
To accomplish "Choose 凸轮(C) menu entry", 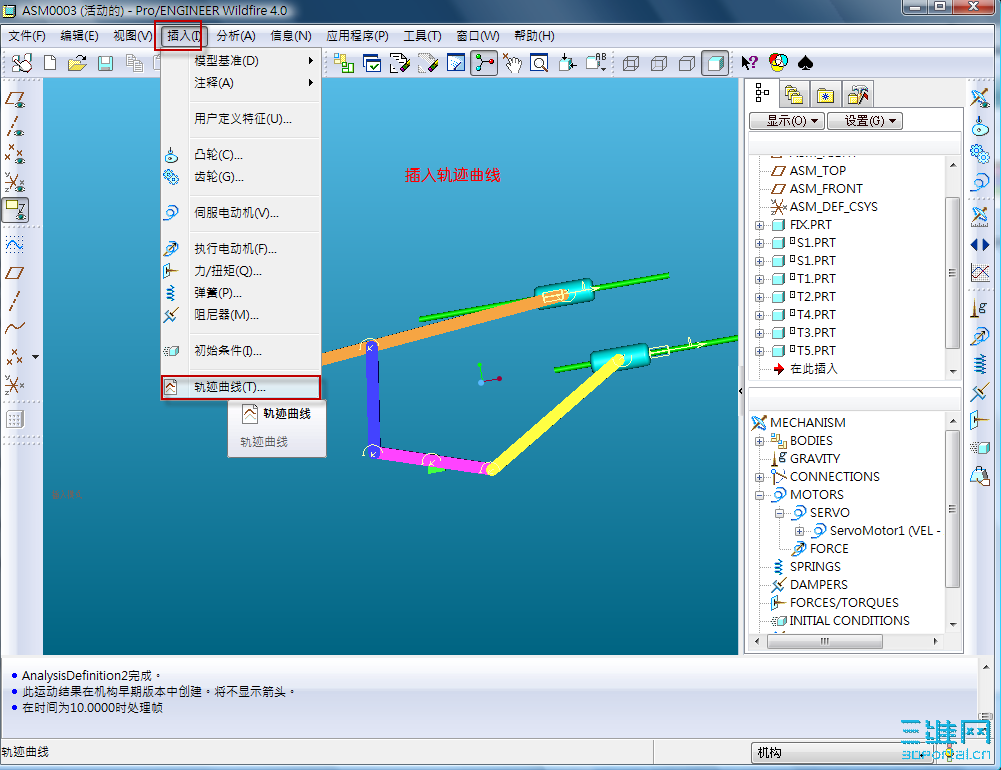I will 240,155.
